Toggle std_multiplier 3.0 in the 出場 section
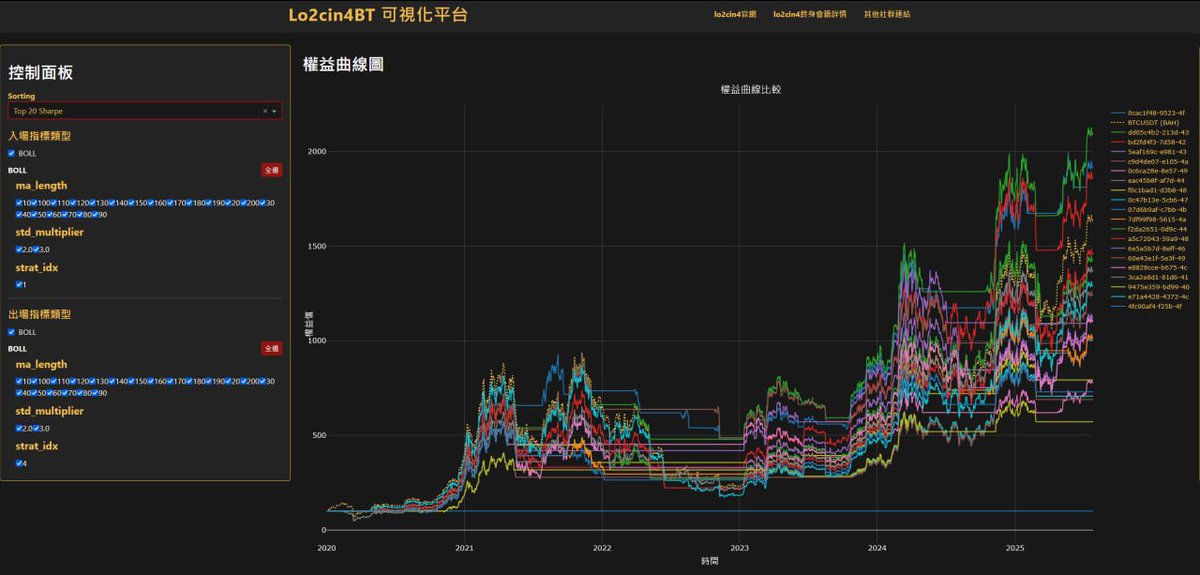The width and height of the screenshot is (1200, 575). 34,428
